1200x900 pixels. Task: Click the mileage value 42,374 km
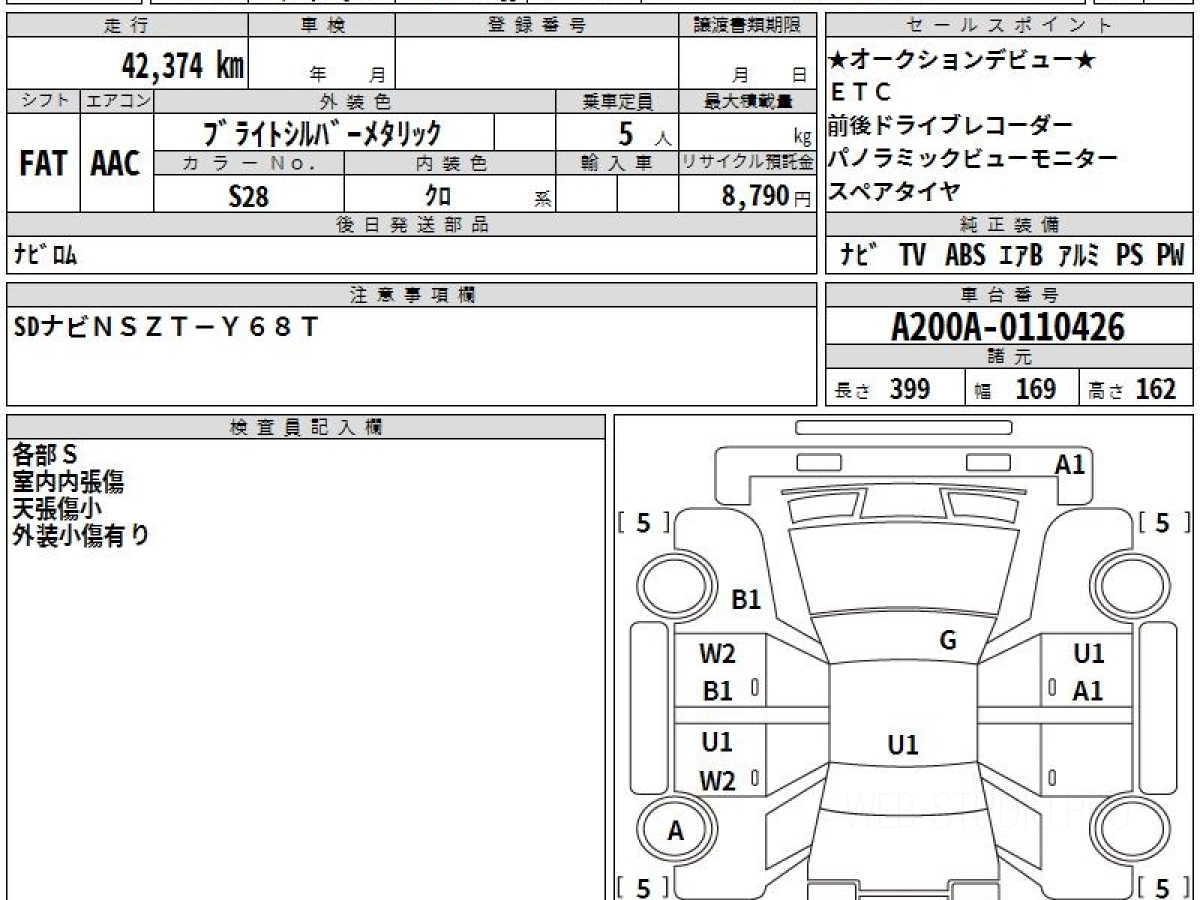point(182,66)
